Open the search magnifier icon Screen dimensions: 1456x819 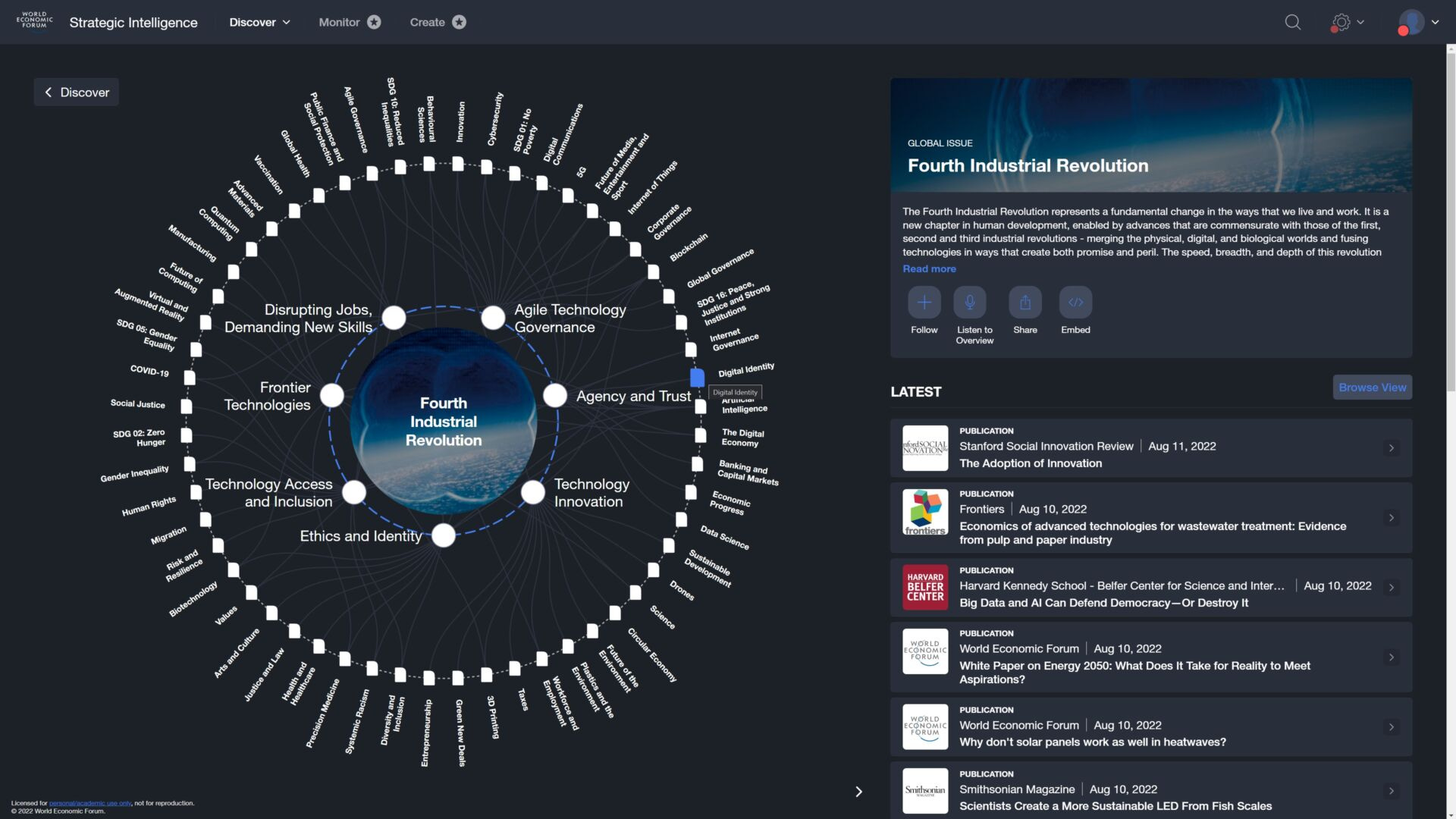1293,22
